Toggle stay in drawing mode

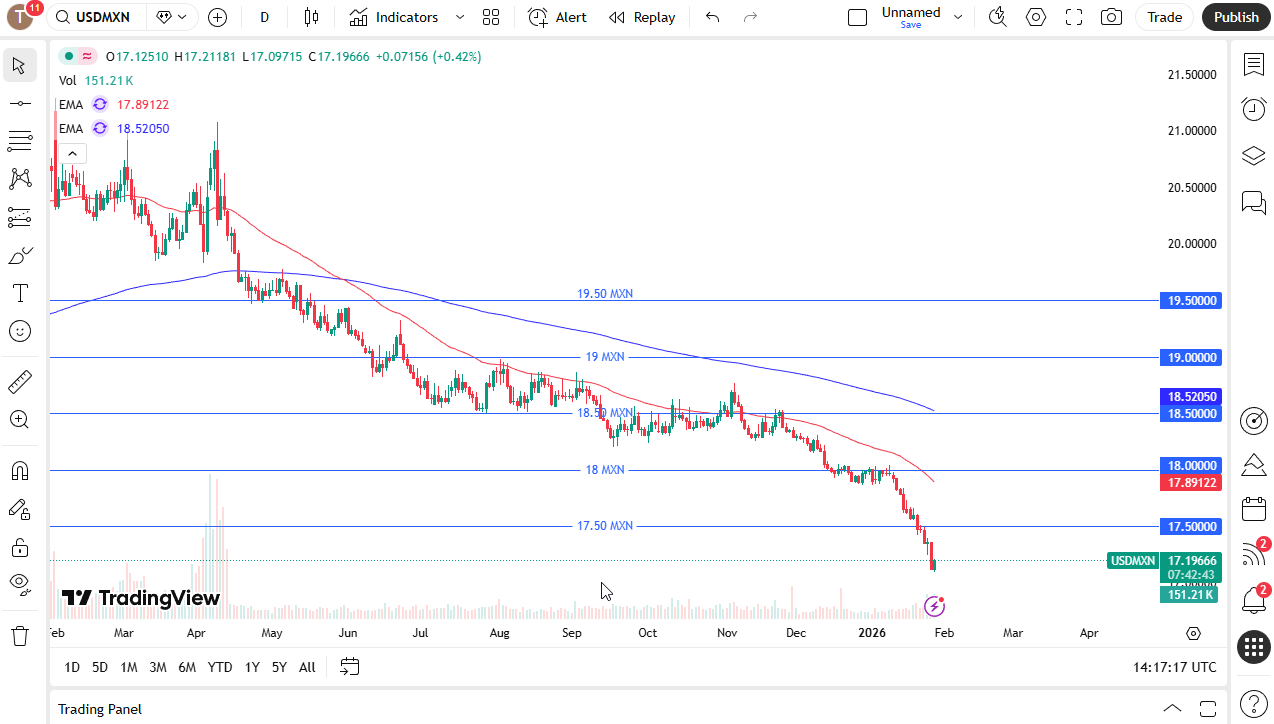click(x=19, y=509)
